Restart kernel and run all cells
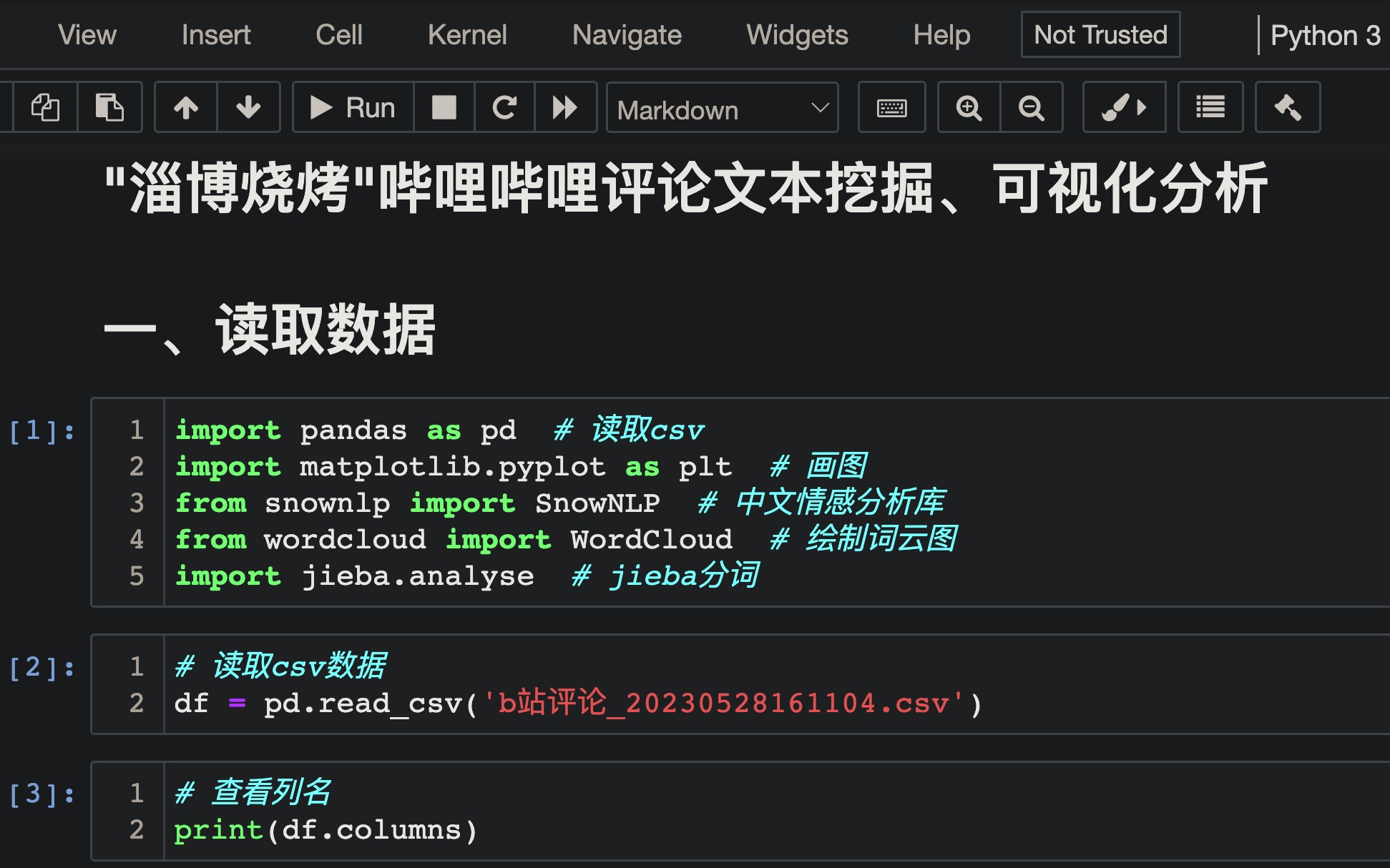This screenshot has width=1390, height=868. coord(565,107)
